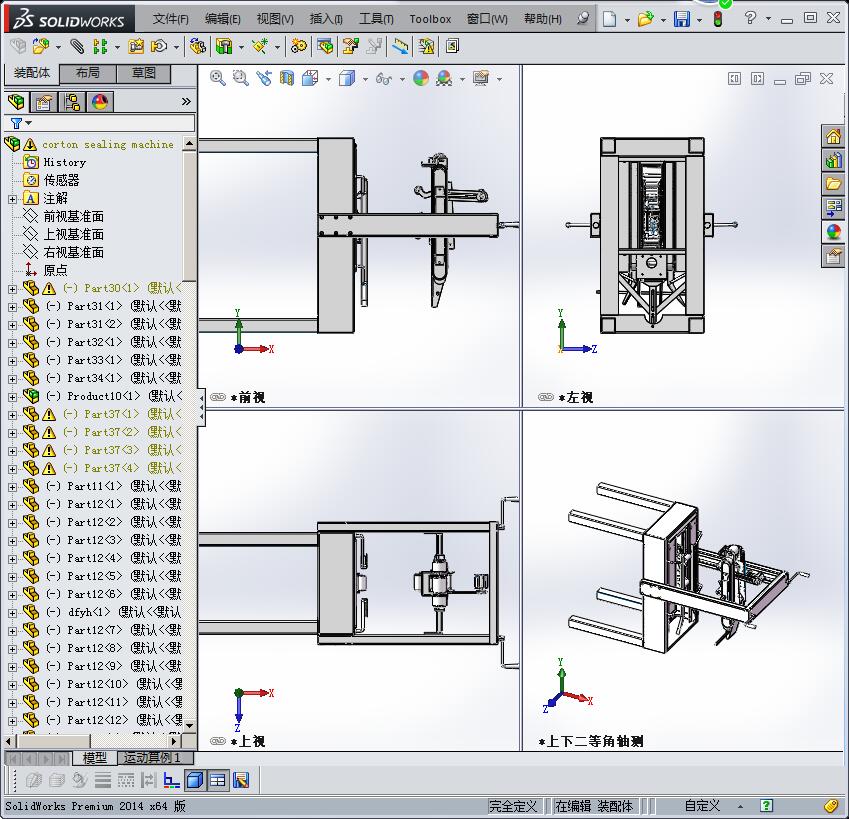Screen dimensions: 849x819
Task: Click Performance Evaluation warning icon
Action: (x=427, y=47)
